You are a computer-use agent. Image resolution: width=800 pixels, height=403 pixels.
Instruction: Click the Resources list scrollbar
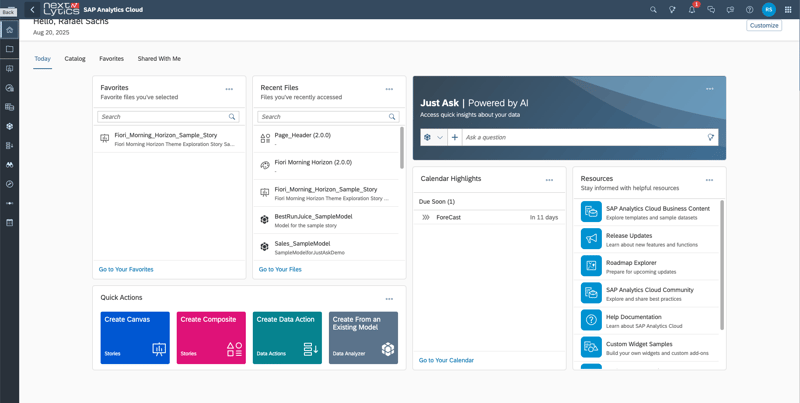[722, 265]
